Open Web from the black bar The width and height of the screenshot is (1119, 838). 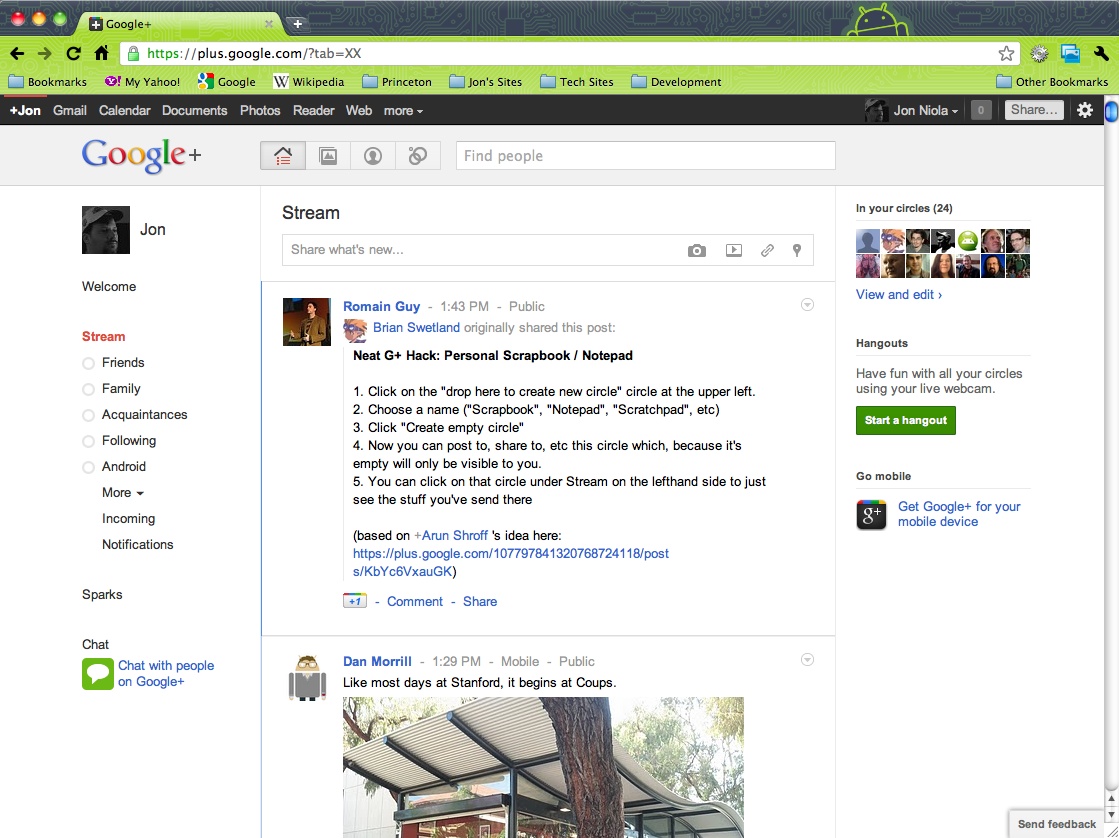point(359,111)
